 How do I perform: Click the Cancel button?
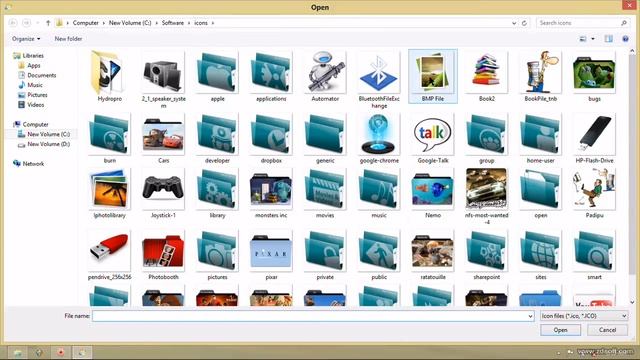point(607,330)
